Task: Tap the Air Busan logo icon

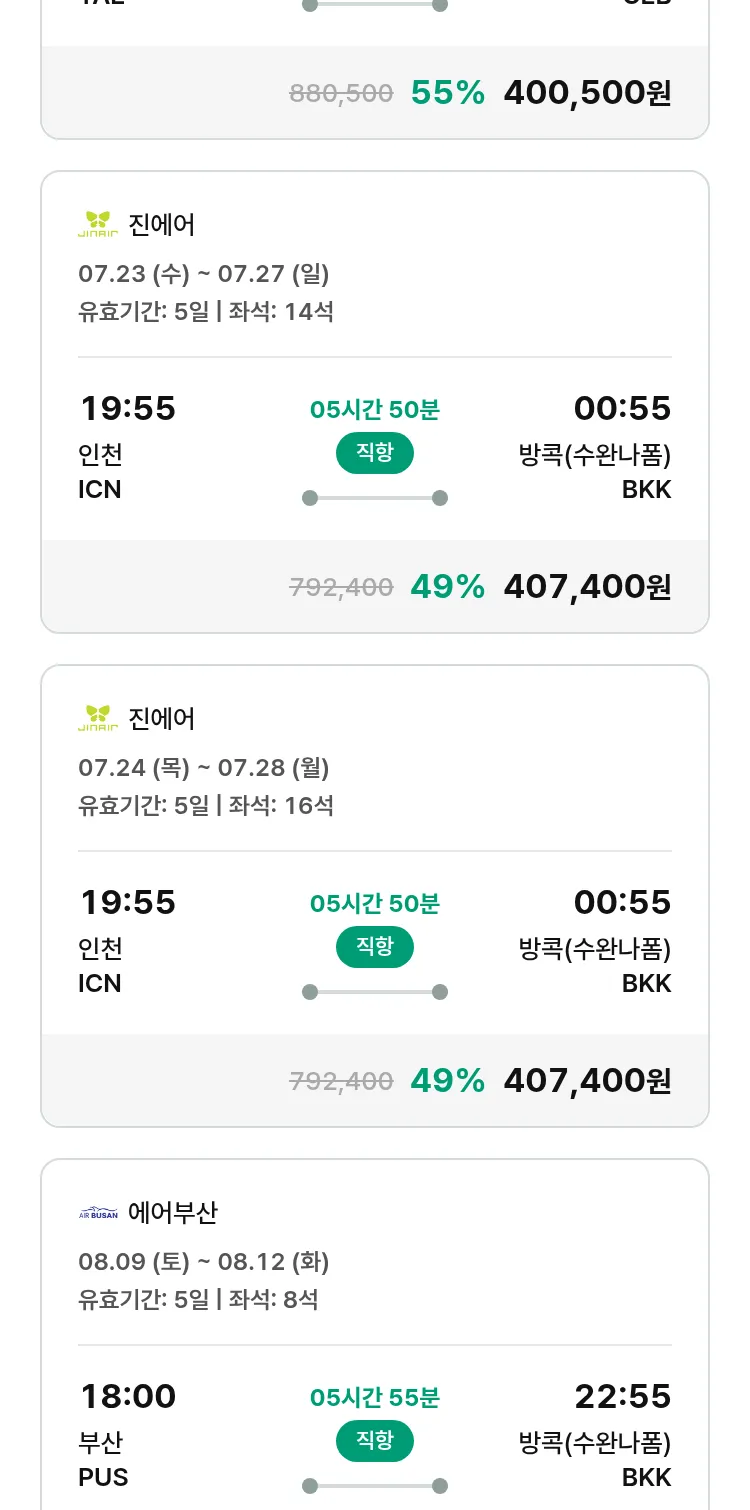Action: [98, 1214]
